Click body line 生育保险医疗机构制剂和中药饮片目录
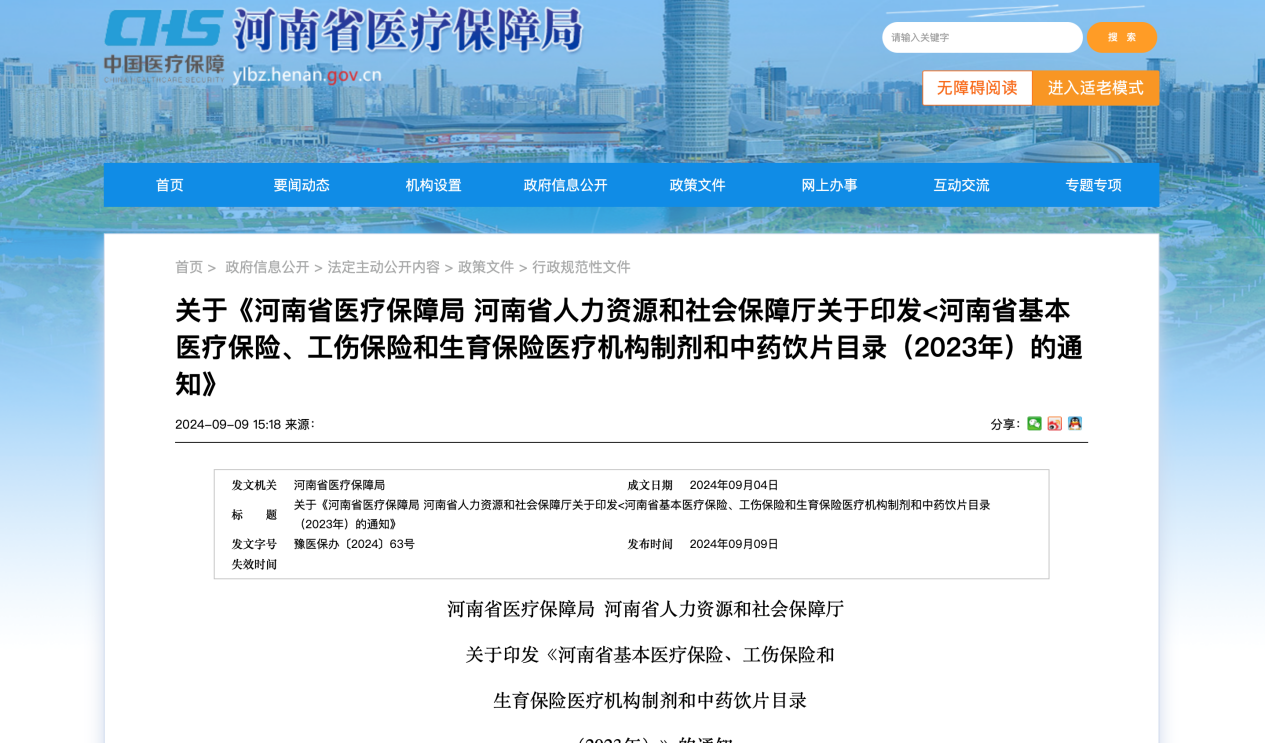 click(x=650, y=700)
